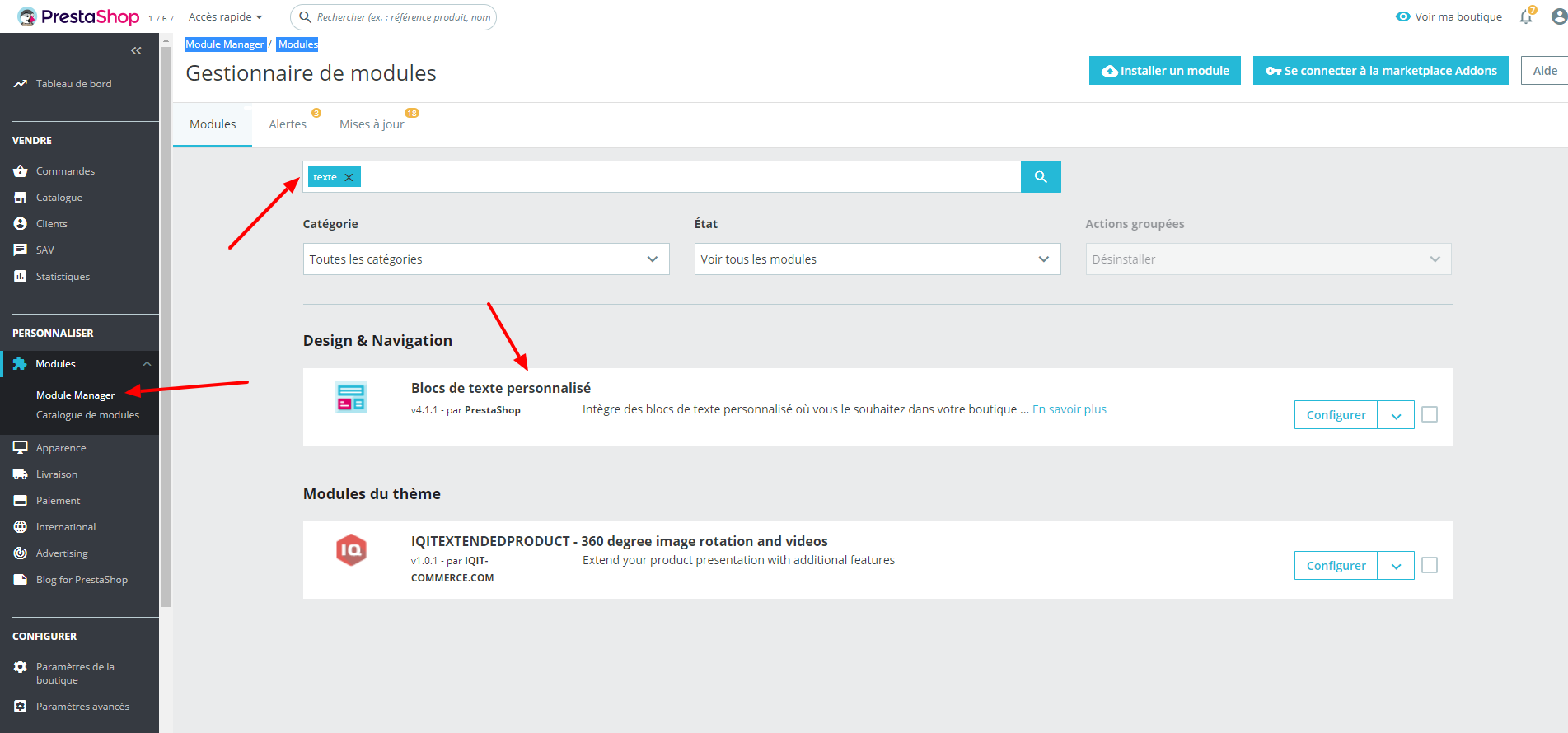This screenshot has height=733, width=1568.
Task: Click the IQITEXTENDEDPRODUCT module logo
Action: tap(351, 550)
